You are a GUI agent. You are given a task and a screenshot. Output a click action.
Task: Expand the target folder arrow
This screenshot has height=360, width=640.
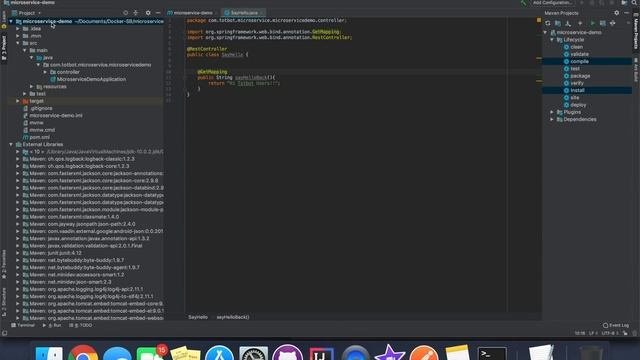18,101
